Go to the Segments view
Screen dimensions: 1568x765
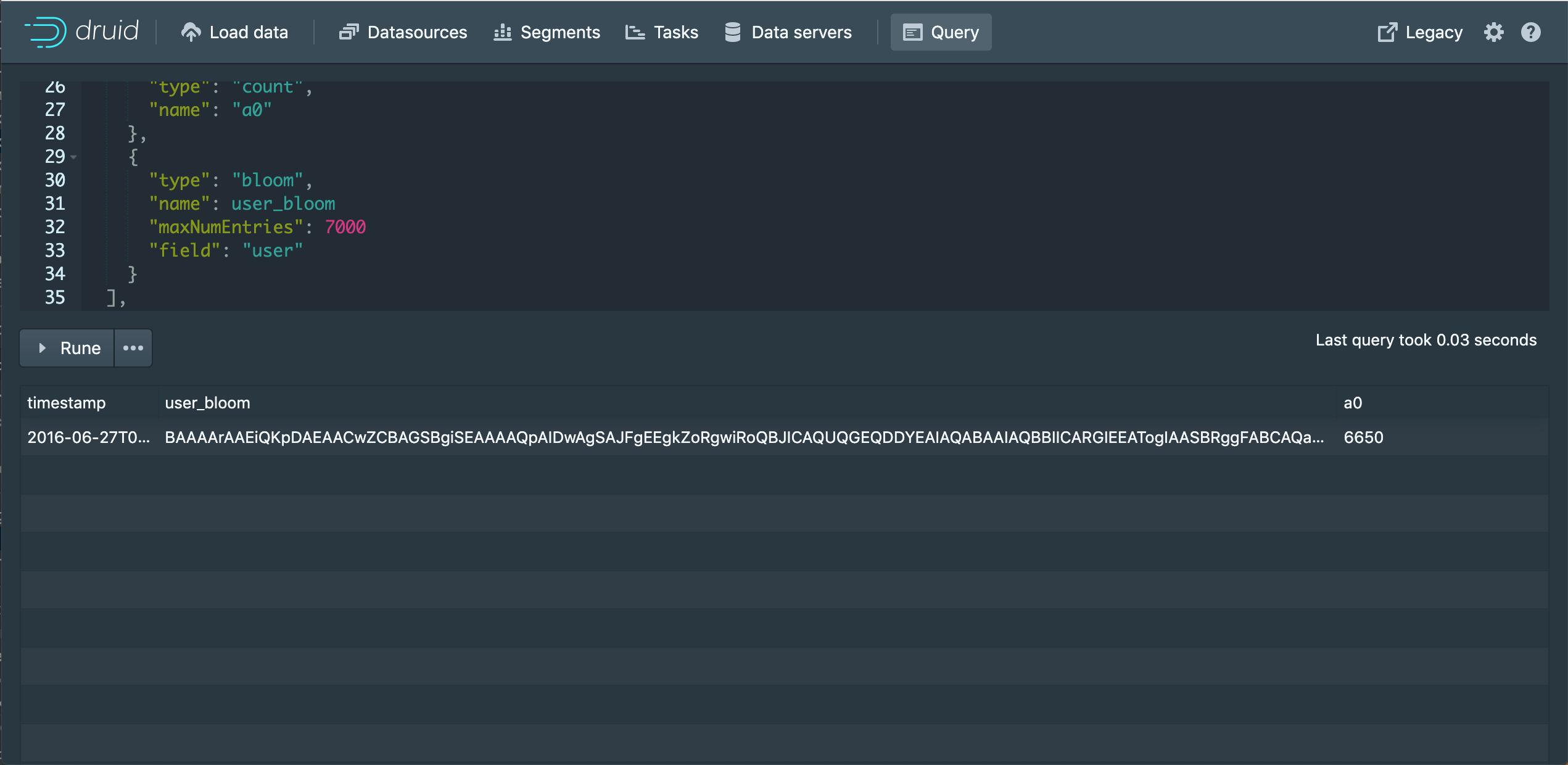click(x=559, y=32)
